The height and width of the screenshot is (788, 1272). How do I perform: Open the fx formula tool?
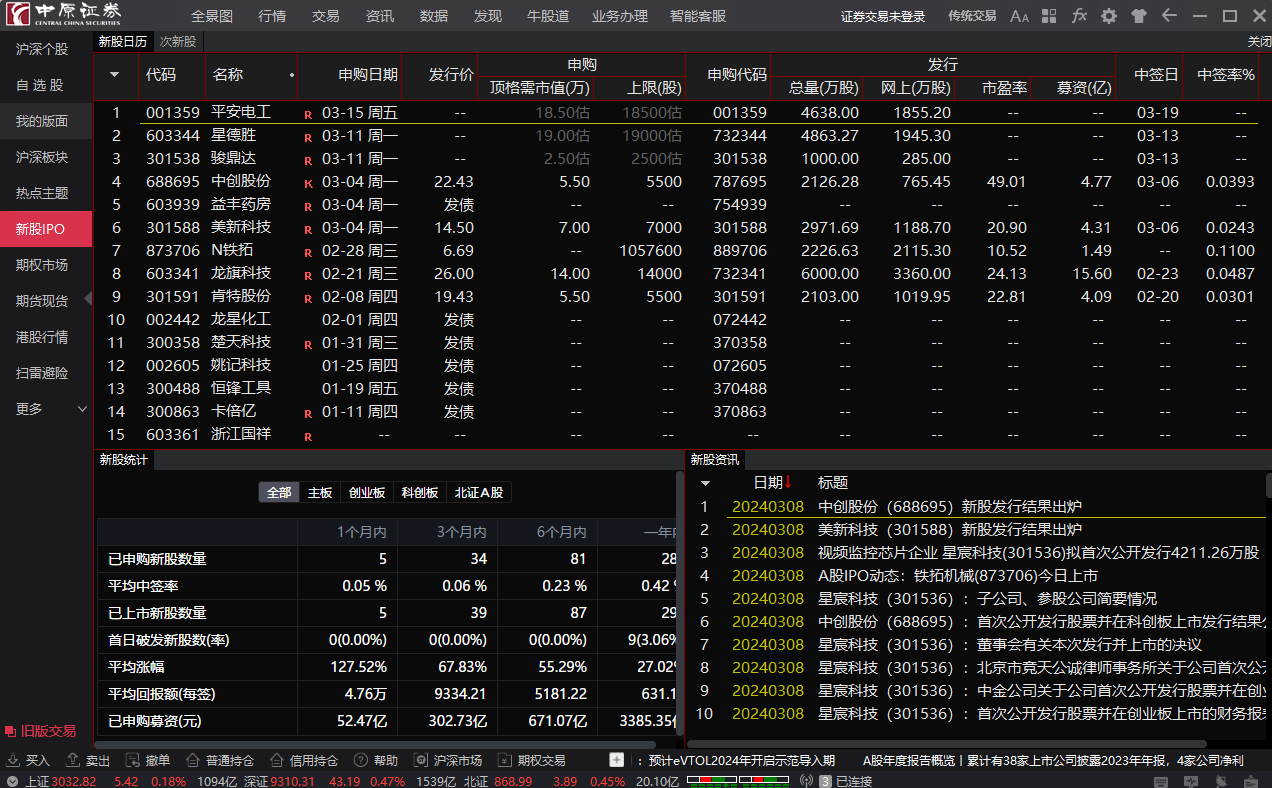1079,16
